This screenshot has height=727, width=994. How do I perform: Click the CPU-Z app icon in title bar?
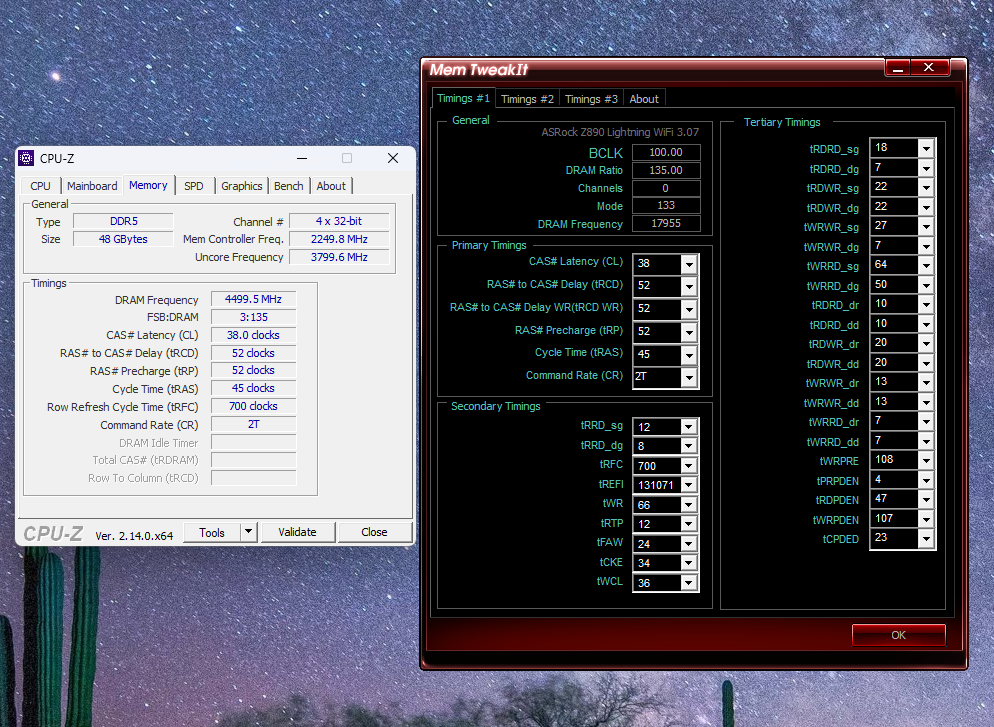(27, 158)
